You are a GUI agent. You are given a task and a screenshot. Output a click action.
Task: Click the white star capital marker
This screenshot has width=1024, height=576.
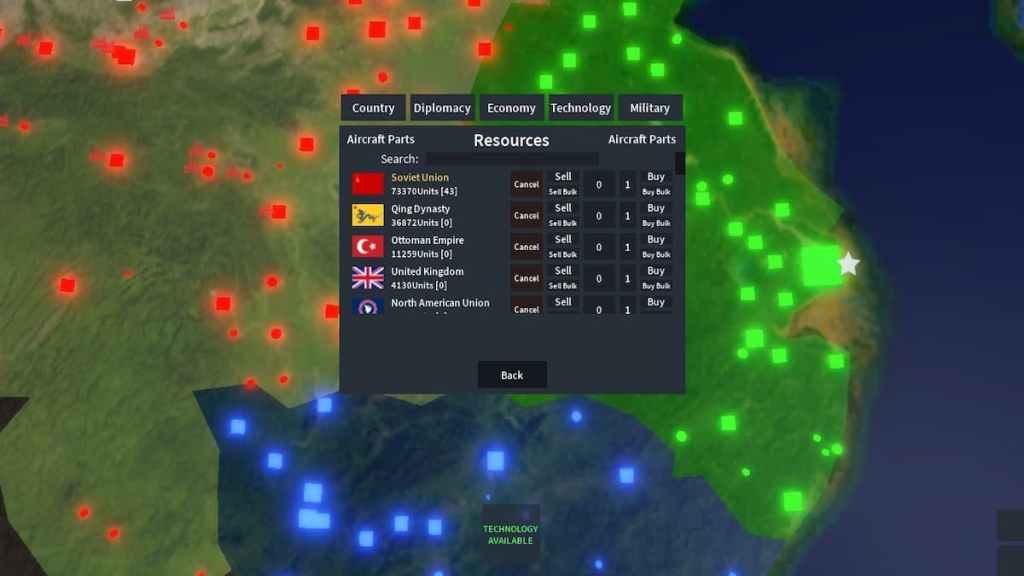848,265
